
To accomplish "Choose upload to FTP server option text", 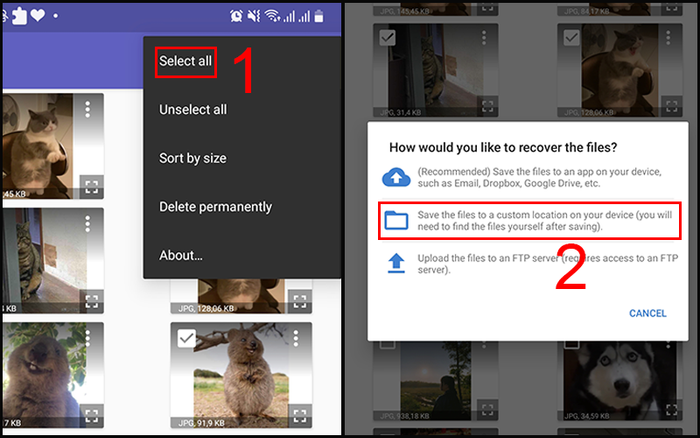I will (x=547, y=264).
